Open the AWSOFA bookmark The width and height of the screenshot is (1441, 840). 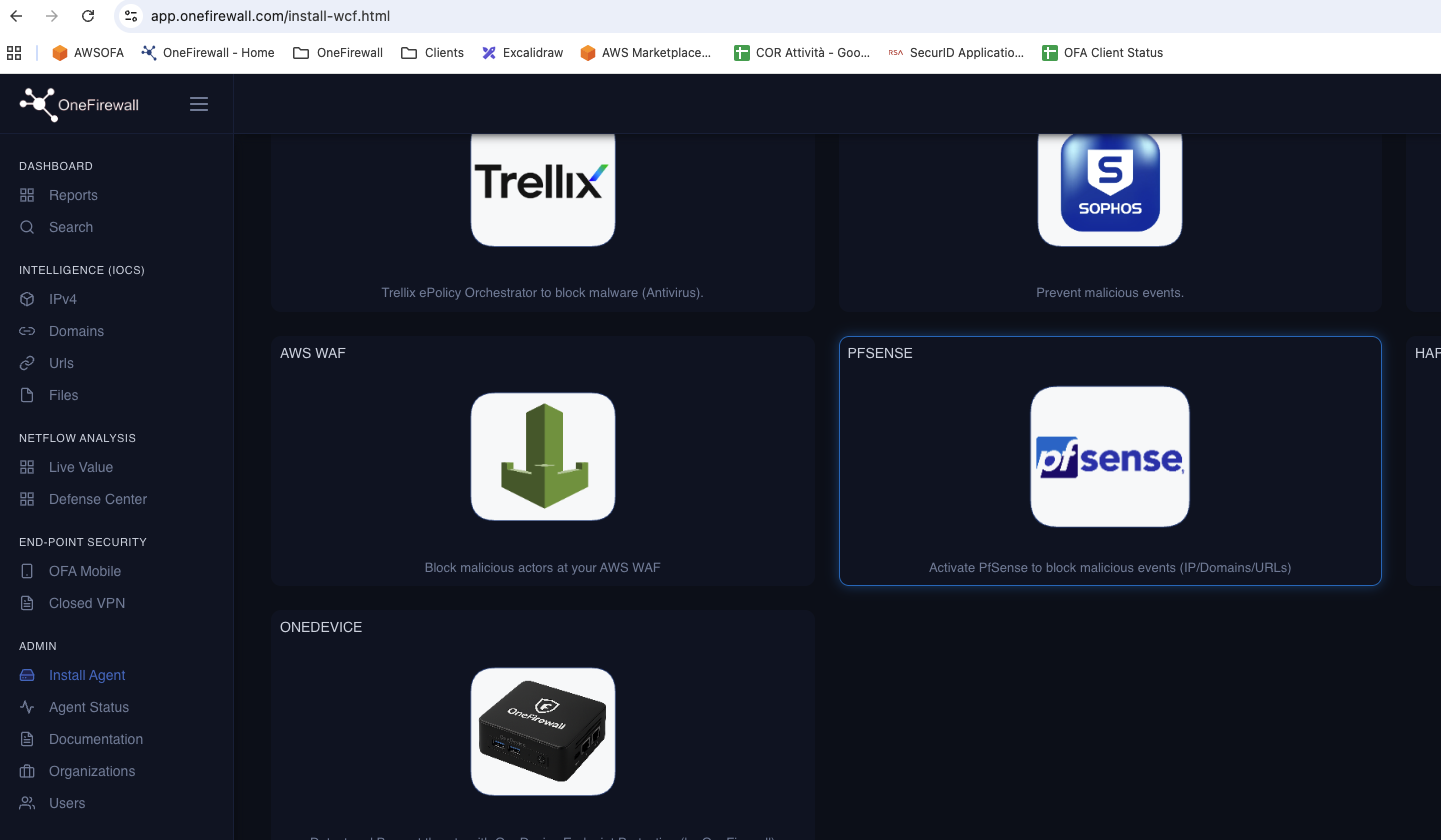click(x=88, y=52)
